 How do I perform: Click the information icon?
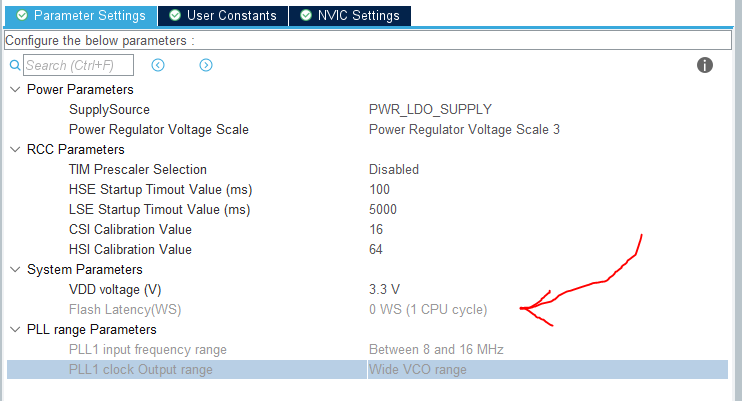coord(704,65)
